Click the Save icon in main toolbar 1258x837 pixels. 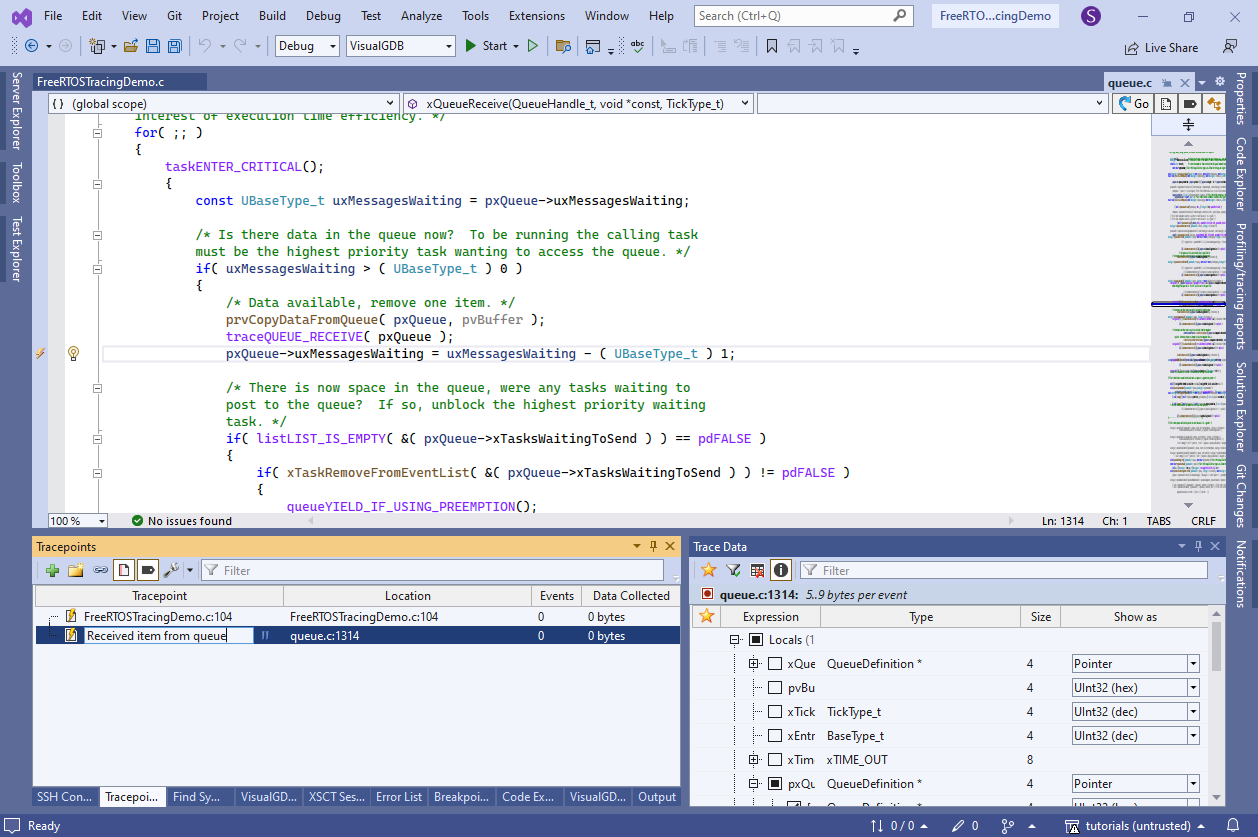[153, 46]
